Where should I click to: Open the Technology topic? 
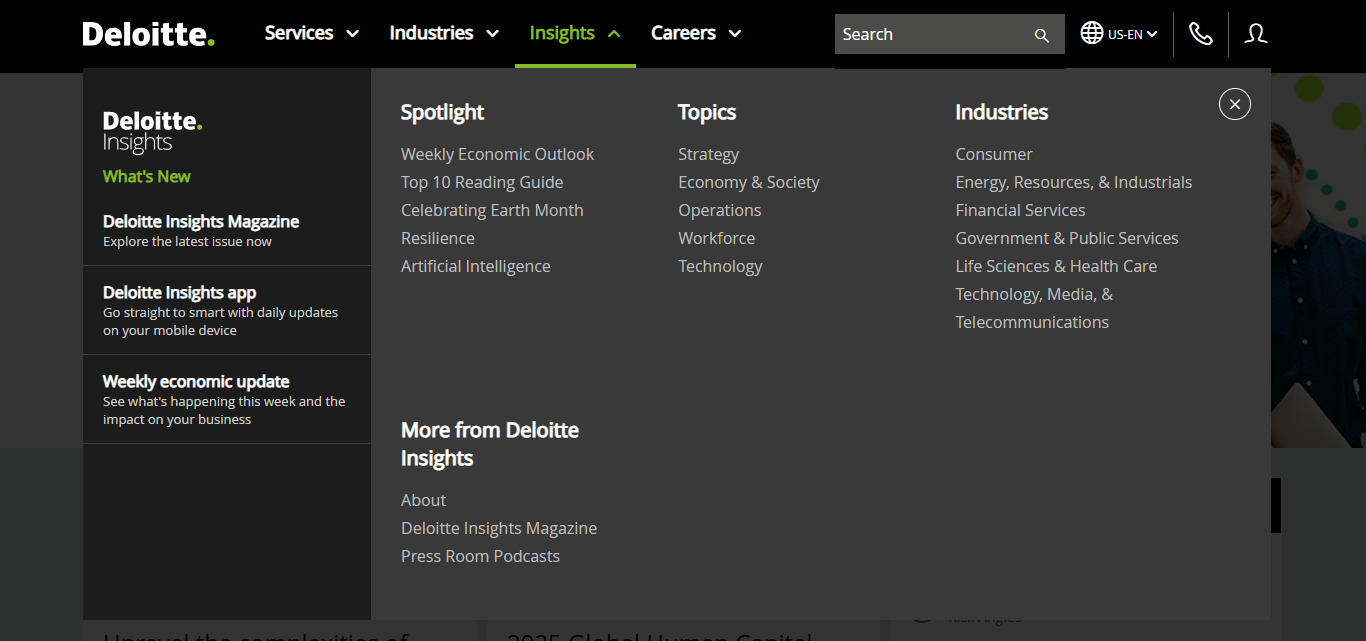click(x=720, y=266)
